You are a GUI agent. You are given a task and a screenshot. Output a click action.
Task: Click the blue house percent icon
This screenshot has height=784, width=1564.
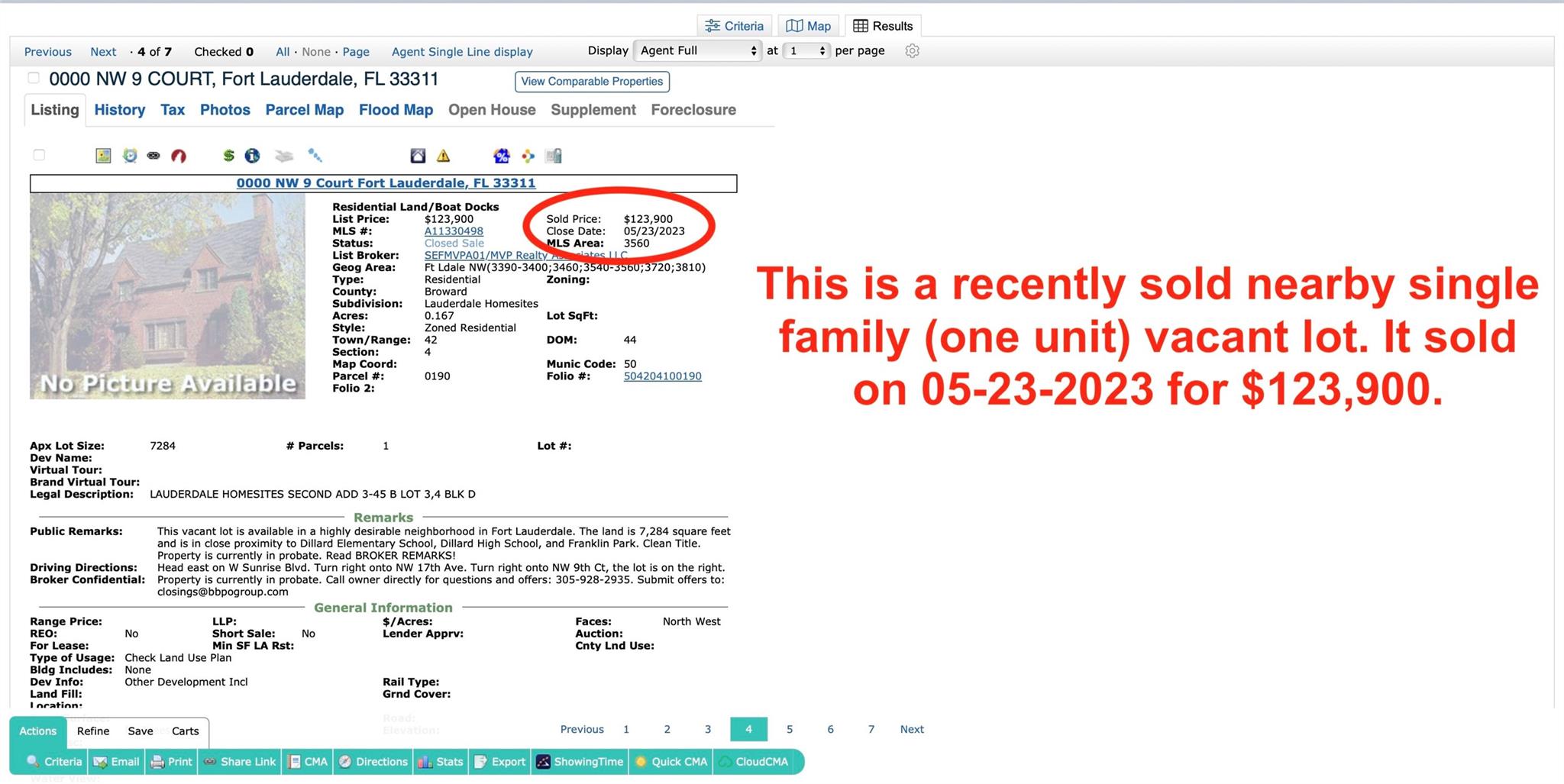coord(501,156)
